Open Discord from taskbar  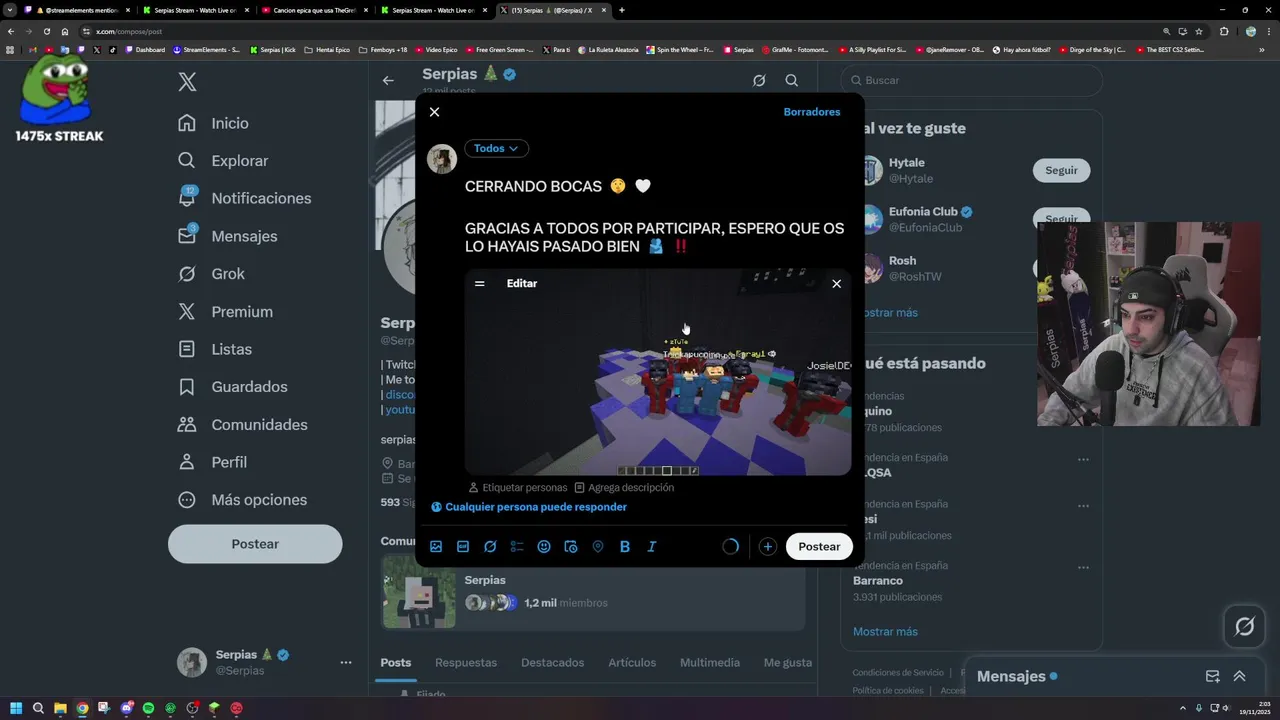tap(126, 708)
